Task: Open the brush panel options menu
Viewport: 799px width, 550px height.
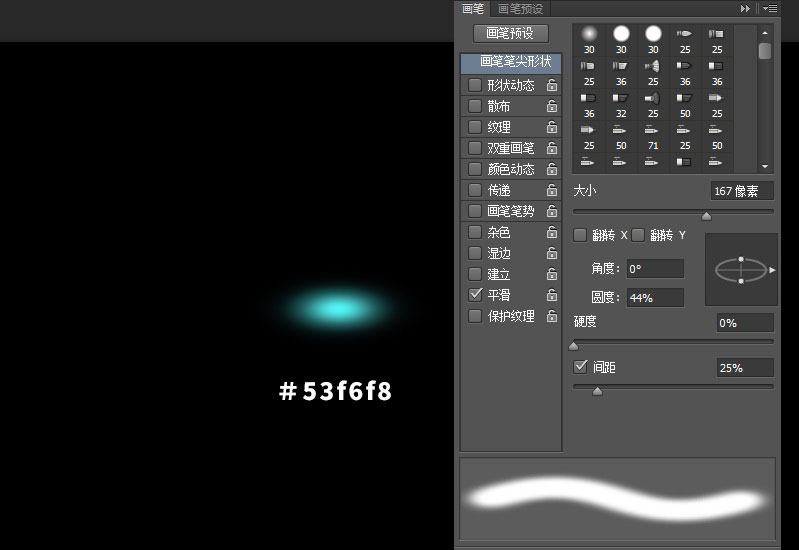Action: [x=769, y=9]
